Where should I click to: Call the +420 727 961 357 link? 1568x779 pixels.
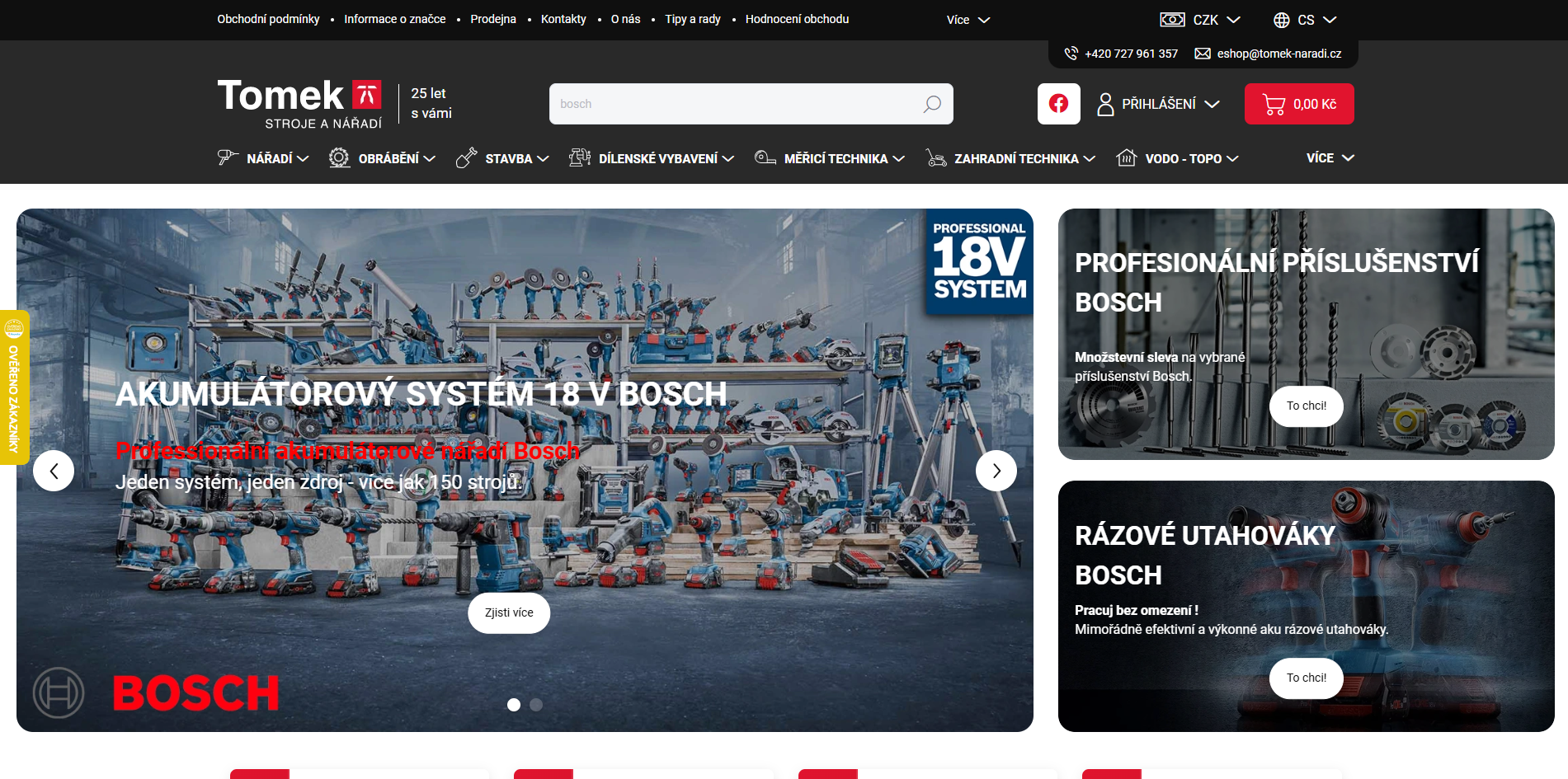[1131, 54]
